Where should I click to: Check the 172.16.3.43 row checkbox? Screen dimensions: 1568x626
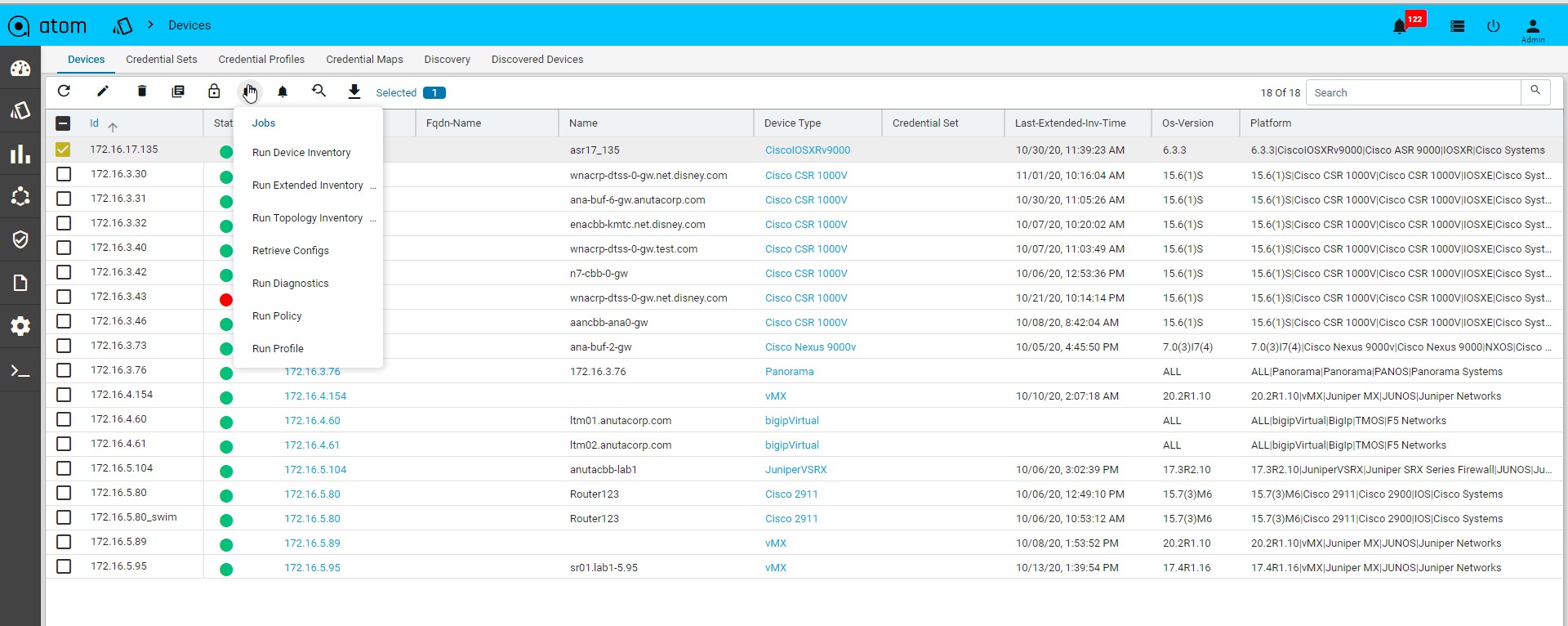[x=64, y=297]
